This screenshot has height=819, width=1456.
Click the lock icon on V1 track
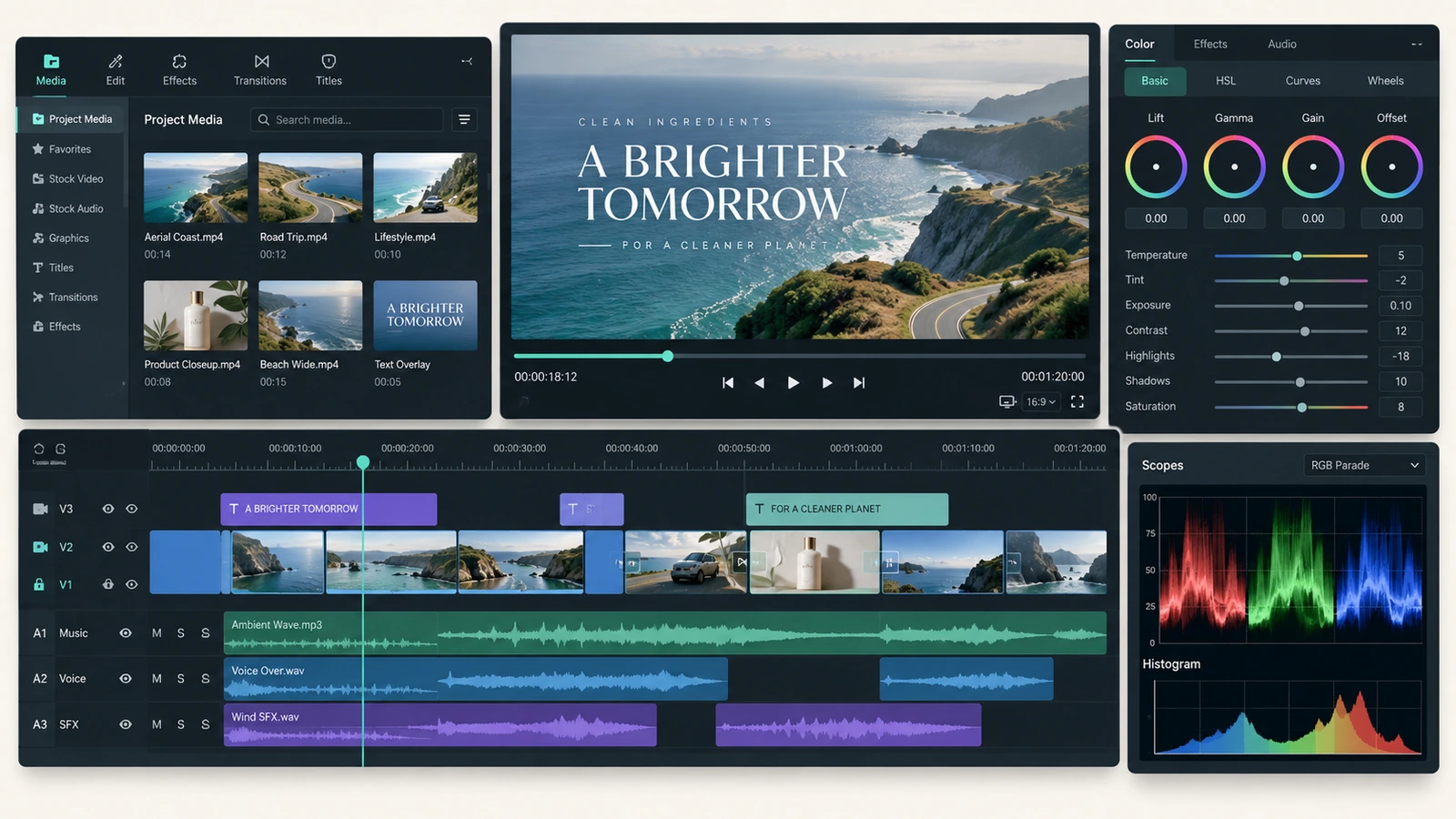point(39,584)
